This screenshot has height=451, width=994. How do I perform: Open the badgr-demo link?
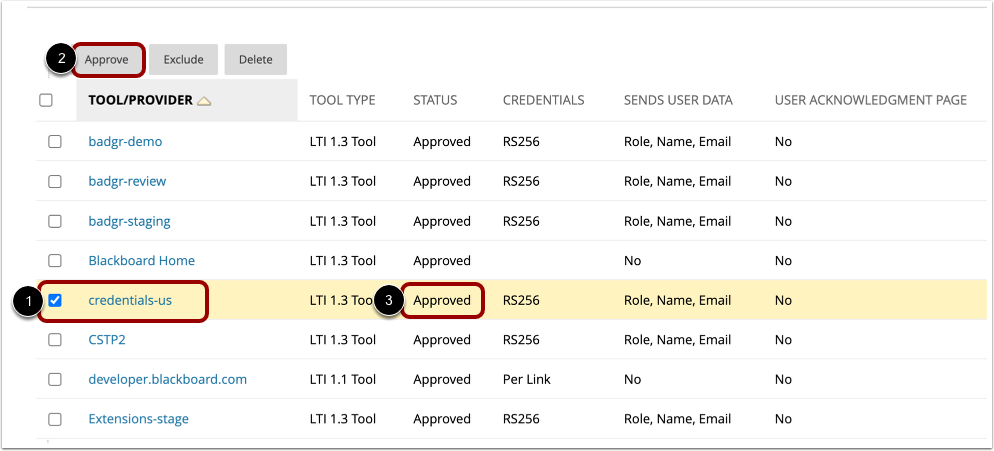coord(126,141)
